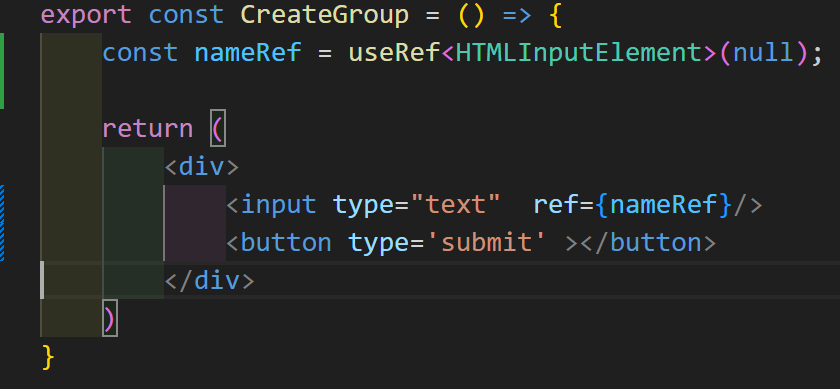Click the opening '<div>' tag
This screenshot has height=389, width=840.
[x=201, y=167]
